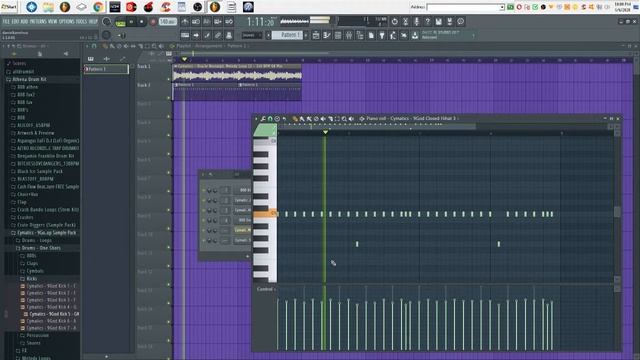This screenshot has width=640, height=360.
Task: Open the ADD menu
Action: tap(24, 22)
